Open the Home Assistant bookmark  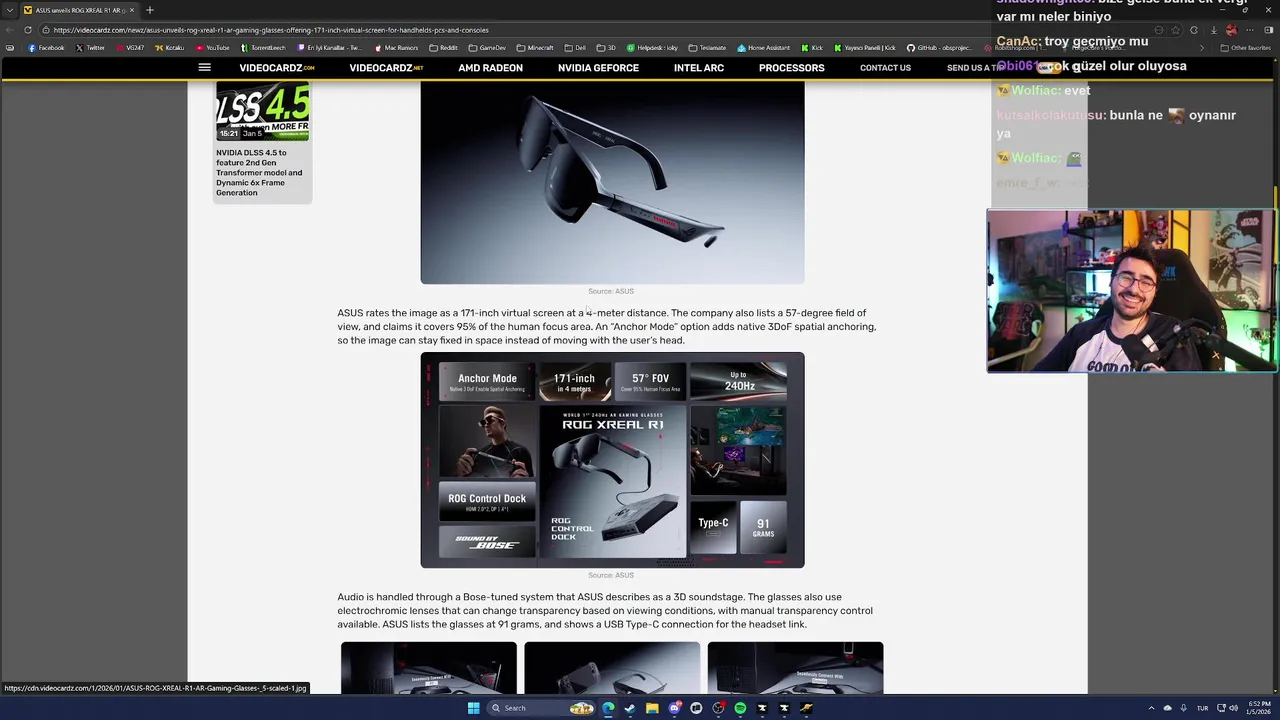click(x=765, y=48)
